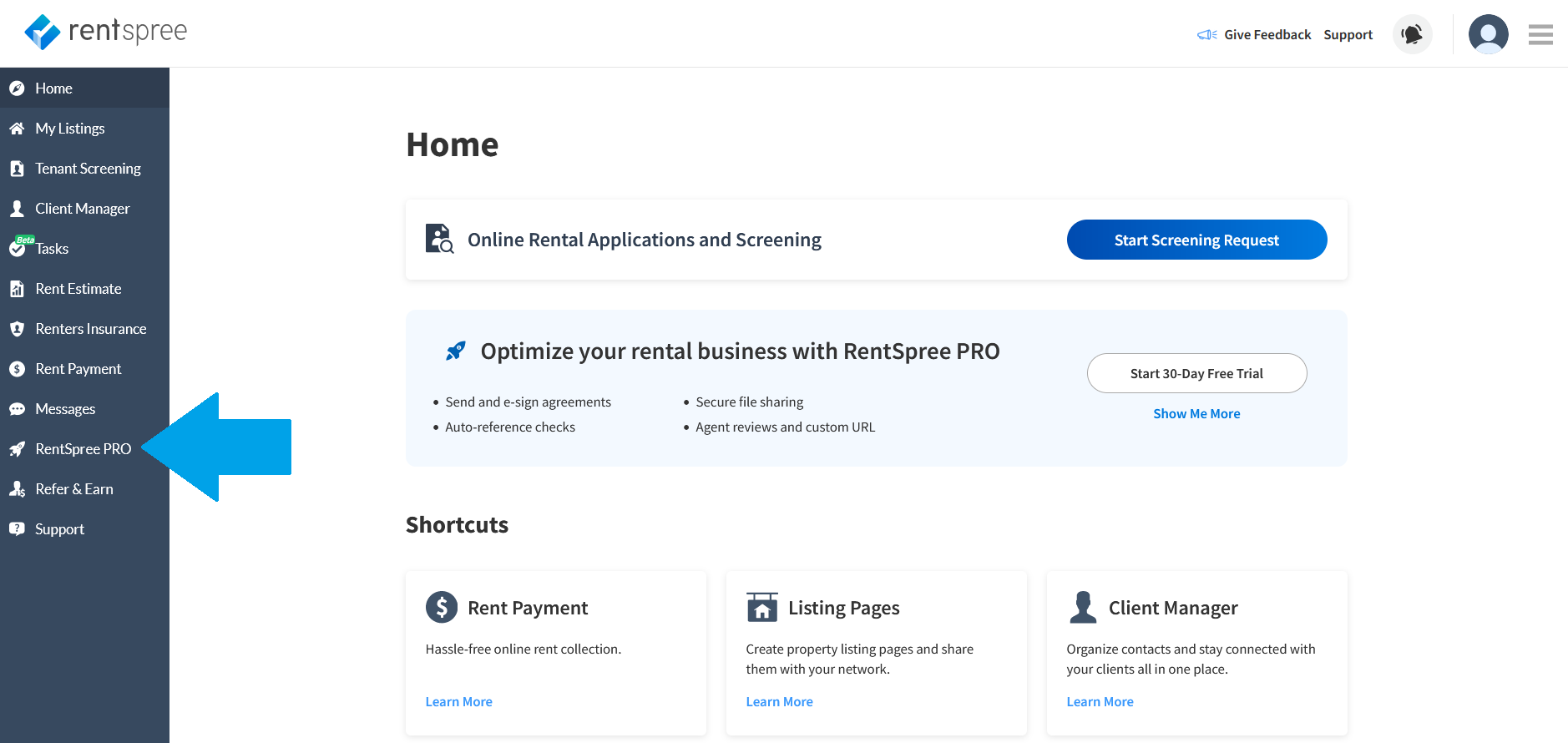Go to Home in sidebar

84,88
